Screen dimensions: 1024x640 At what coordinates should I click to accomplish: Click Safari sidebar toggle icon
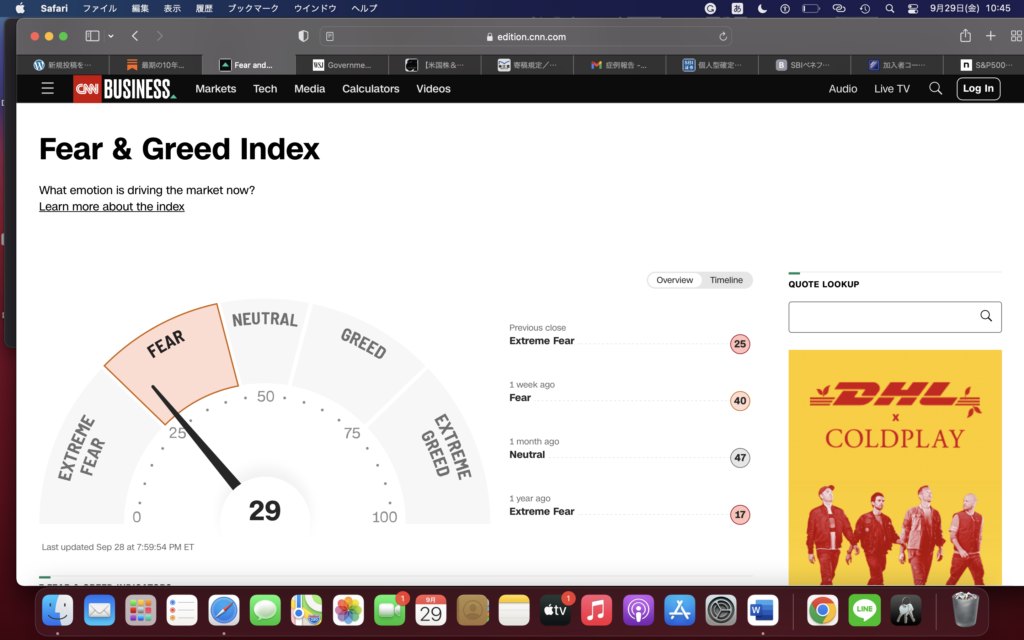coord(92,36)
